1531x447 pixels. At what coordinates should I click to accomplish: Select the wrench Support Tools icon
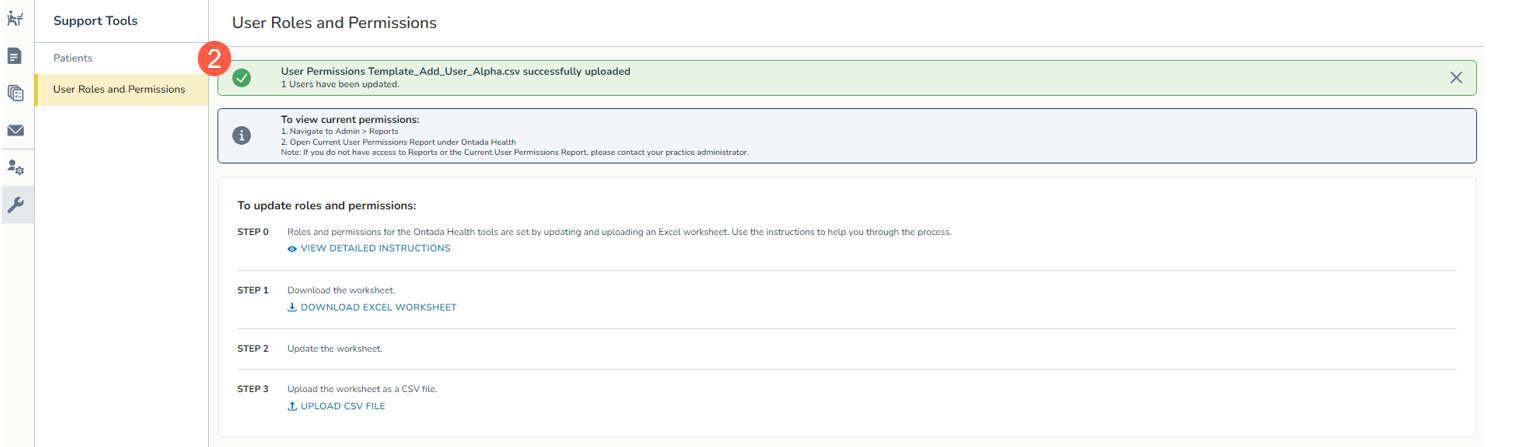[x=16, y=204]
